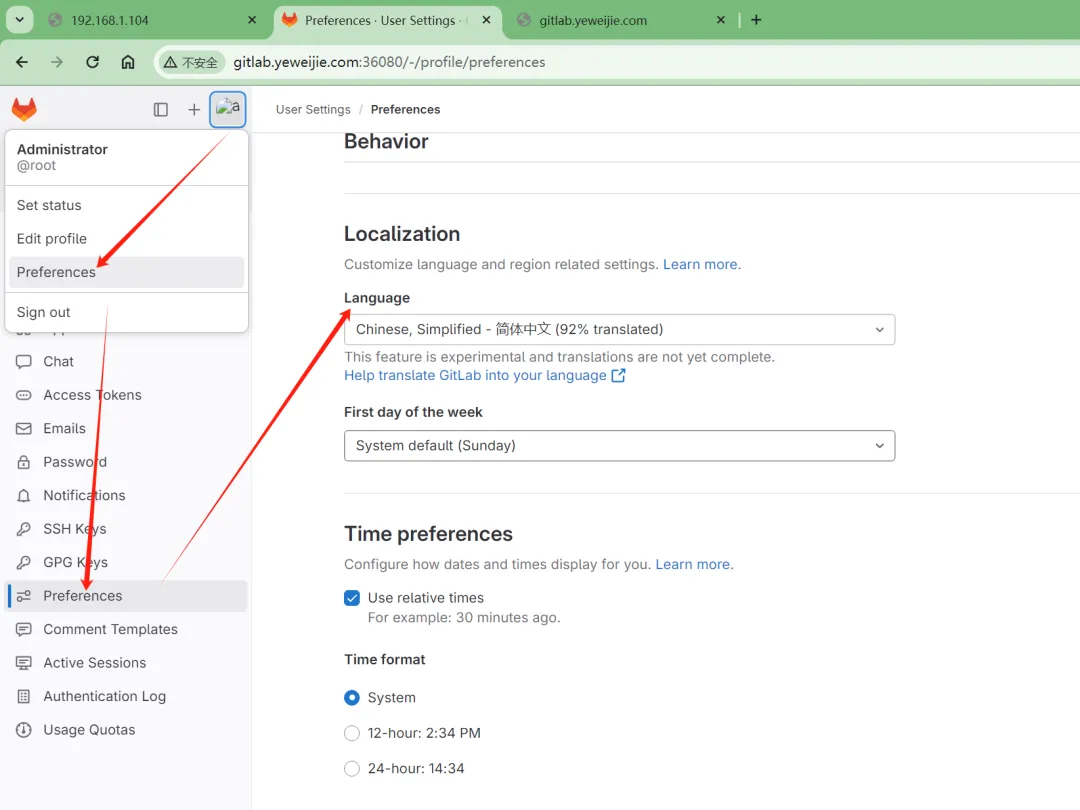Click the GitLab fox logo

[24, 109]
